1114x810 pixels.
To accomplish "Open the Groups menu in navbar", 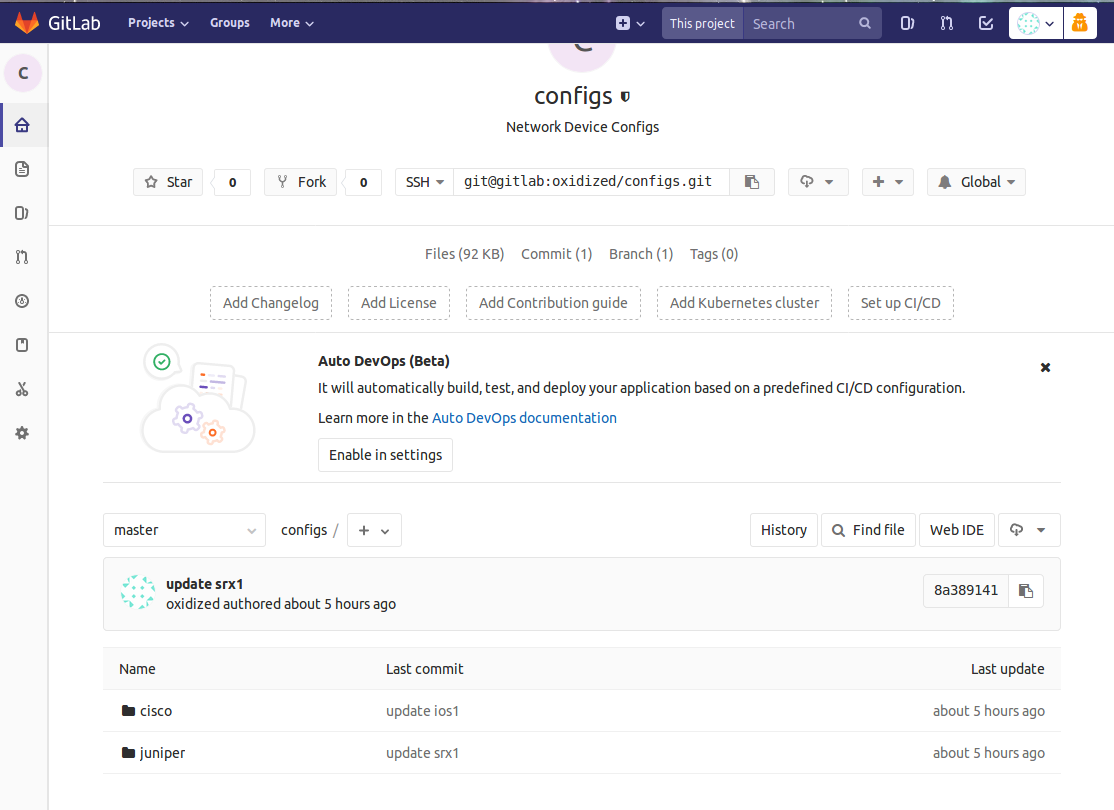I will click(x=230, y=23).
